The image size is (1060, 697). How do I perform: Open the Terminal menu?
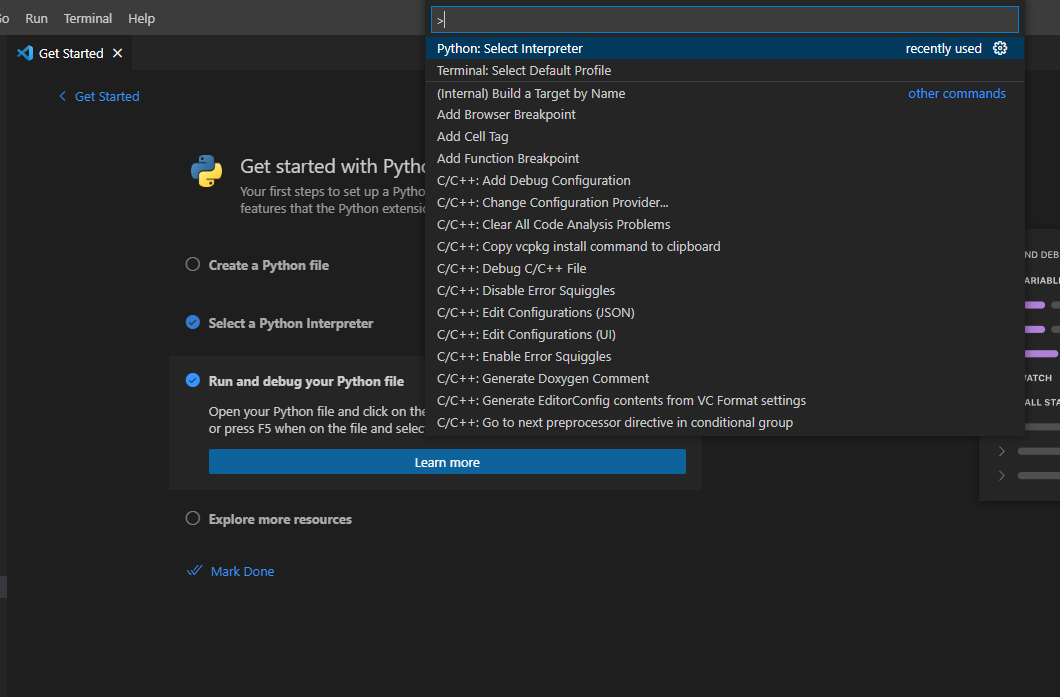pyautogui.click(x=88, y=18)
